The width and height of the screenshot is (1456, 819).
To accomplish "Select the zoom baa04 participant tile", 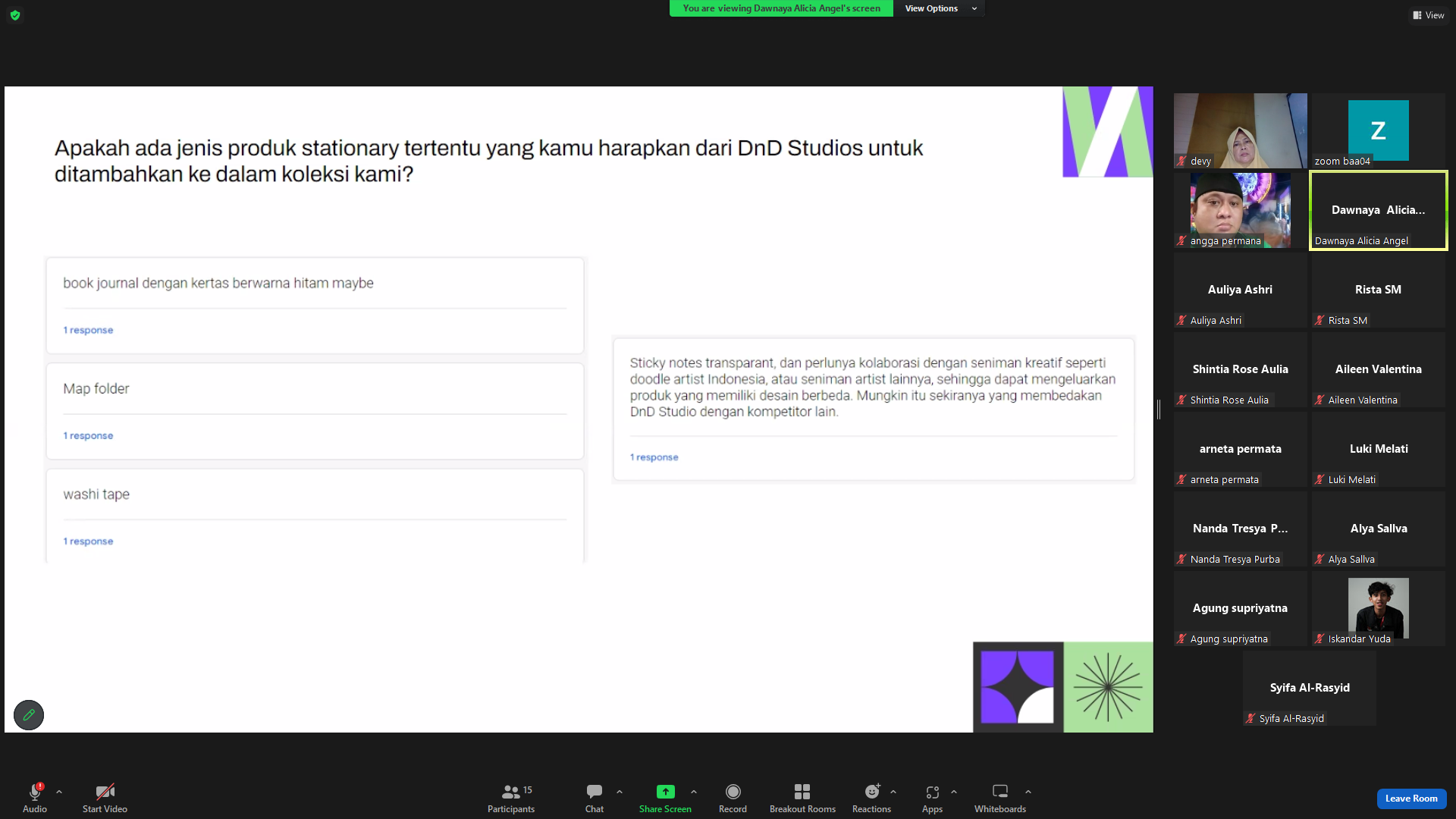I will tap(1379, 130).
